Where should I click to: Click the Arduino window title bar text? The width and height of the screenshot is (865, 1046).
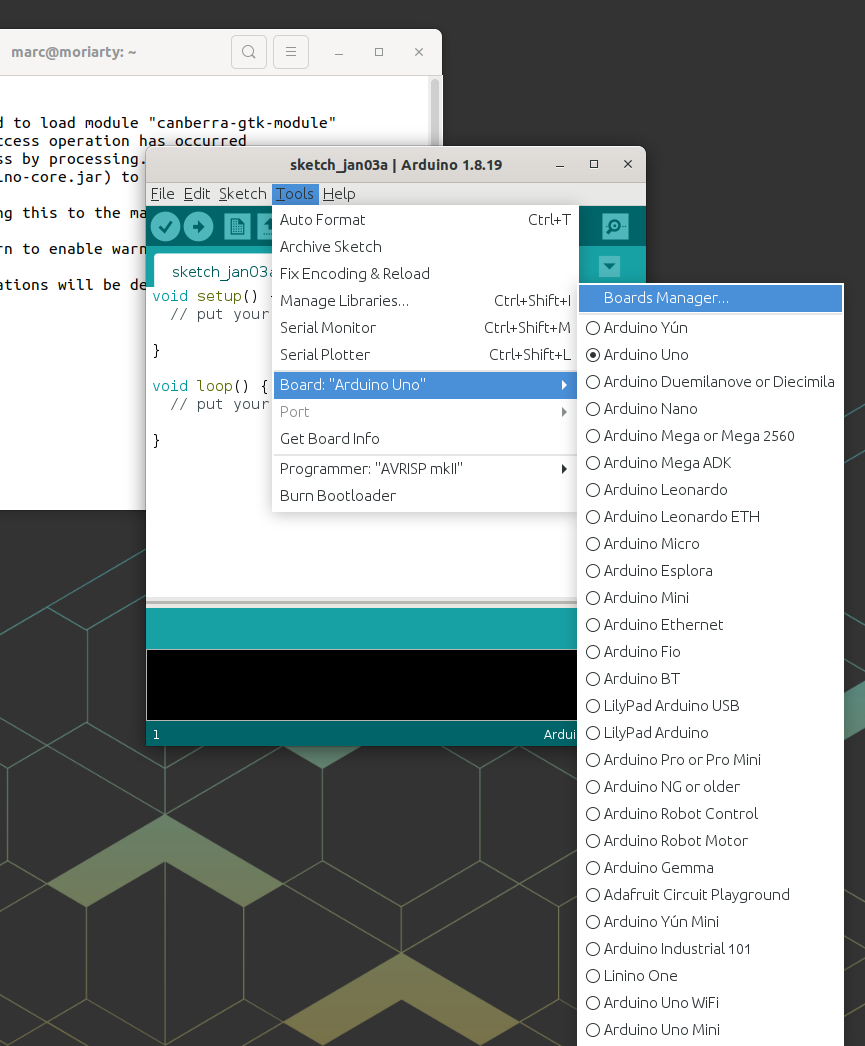(x=396, y=165)
